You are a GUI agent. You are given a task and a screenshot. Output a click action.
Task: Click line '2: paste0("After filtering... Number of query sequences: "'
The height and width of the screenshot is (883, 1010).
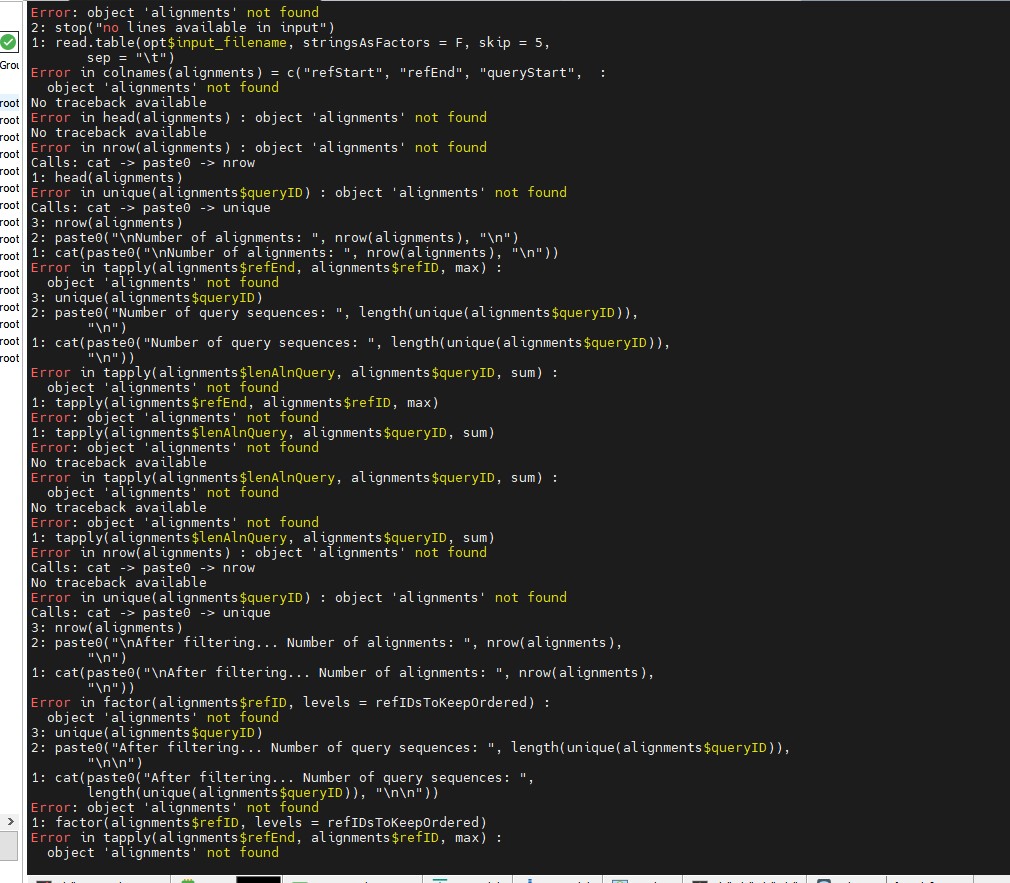411,748
